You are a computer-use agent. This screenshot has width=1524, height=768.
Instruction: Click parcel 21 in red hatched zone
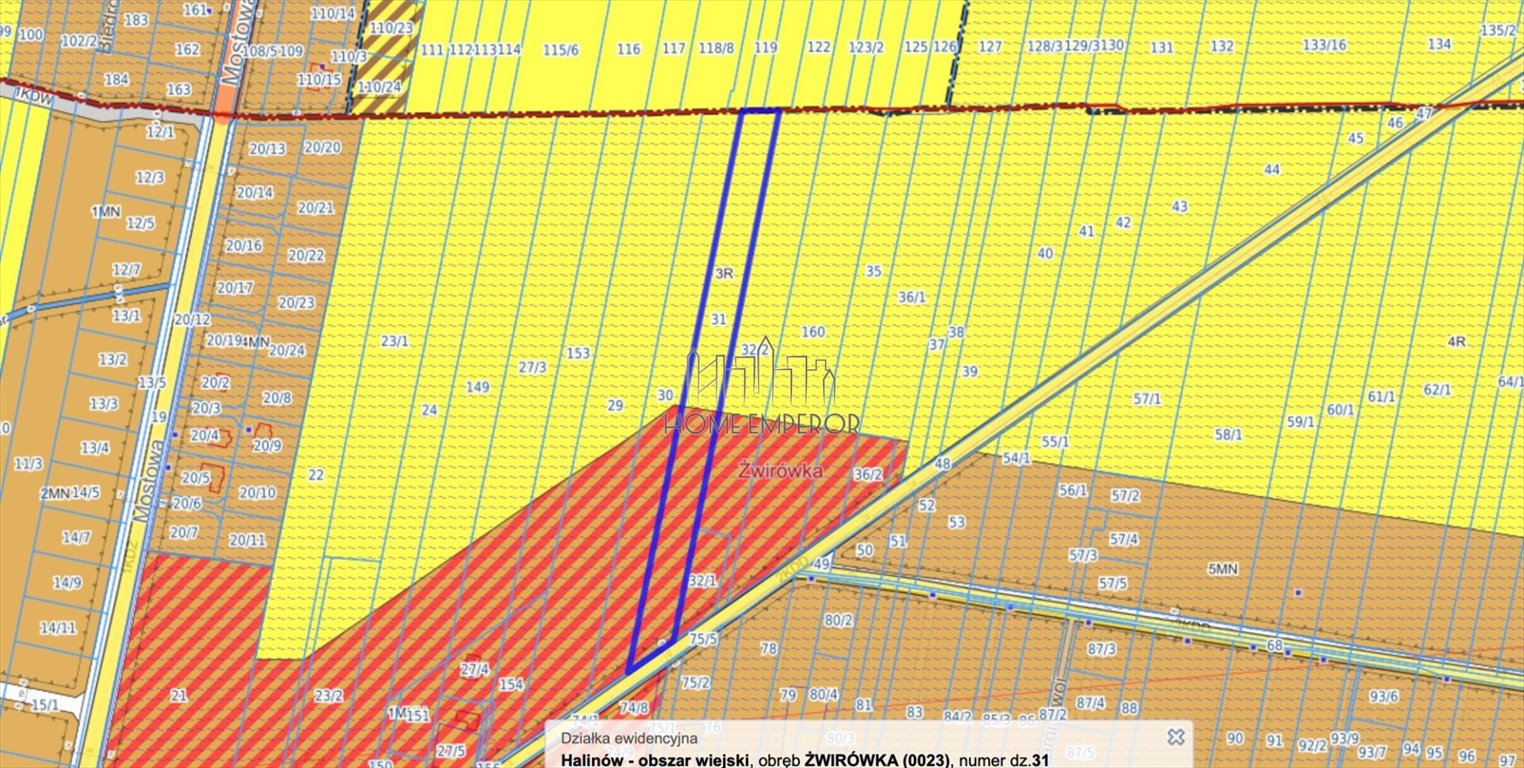[179, 696]
